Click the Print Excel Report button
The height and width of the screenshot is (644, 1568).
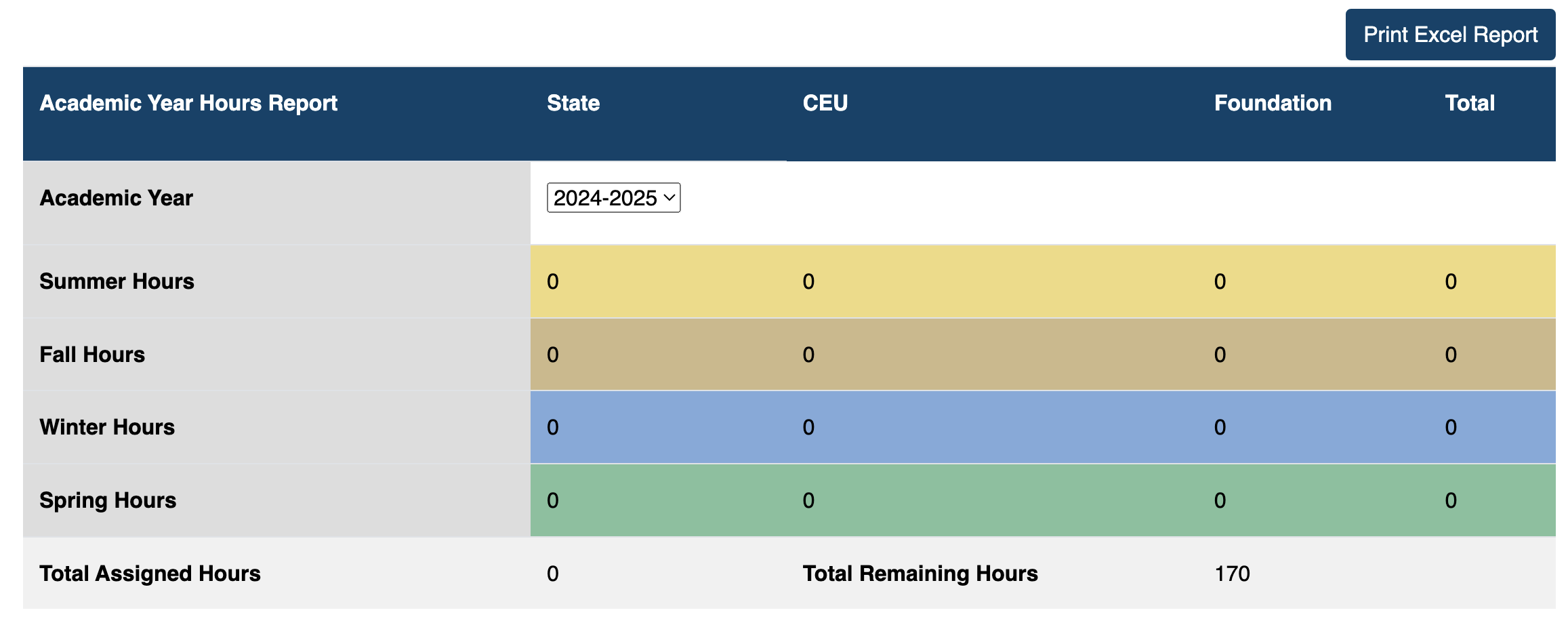(1449, 34)
